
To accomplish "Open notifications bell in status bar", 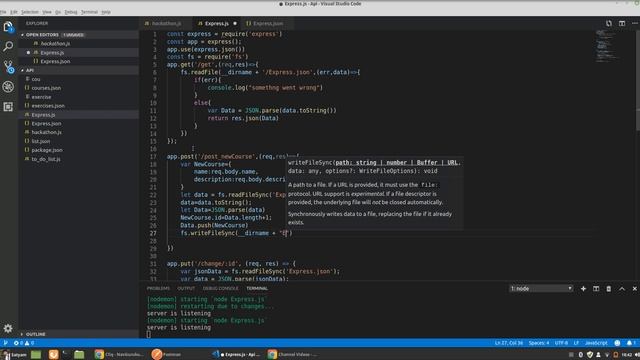I will [x=631, y=343].
